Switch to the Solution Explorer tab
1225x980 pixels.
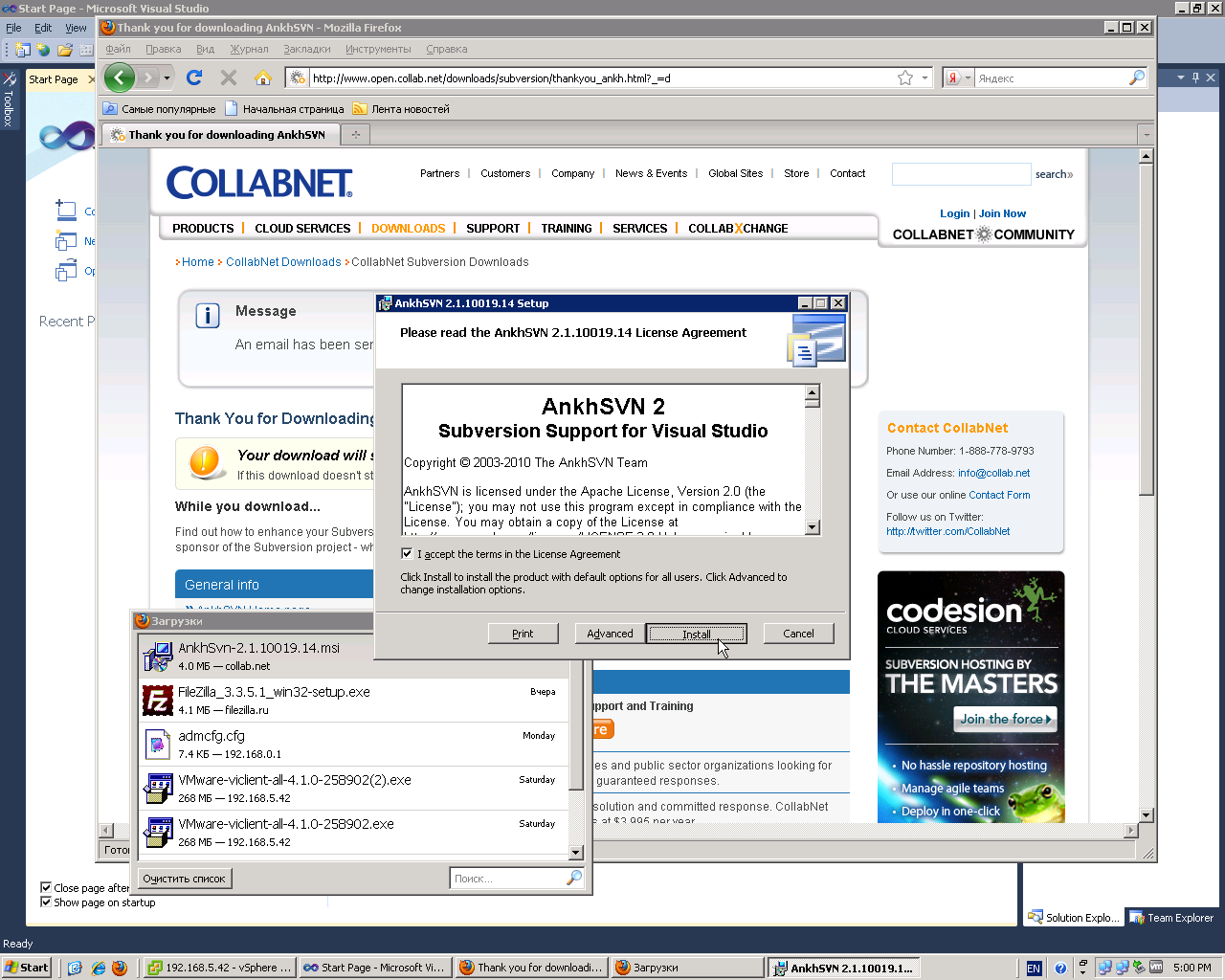[1073, 917]
